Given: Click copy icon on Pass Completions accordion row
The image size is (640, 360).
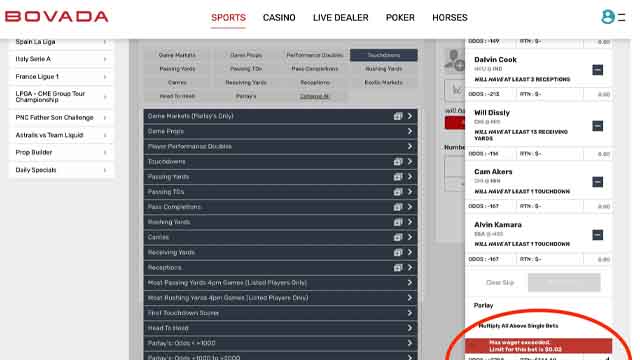Looking at the screenshot, I should [x=398, y=207].
